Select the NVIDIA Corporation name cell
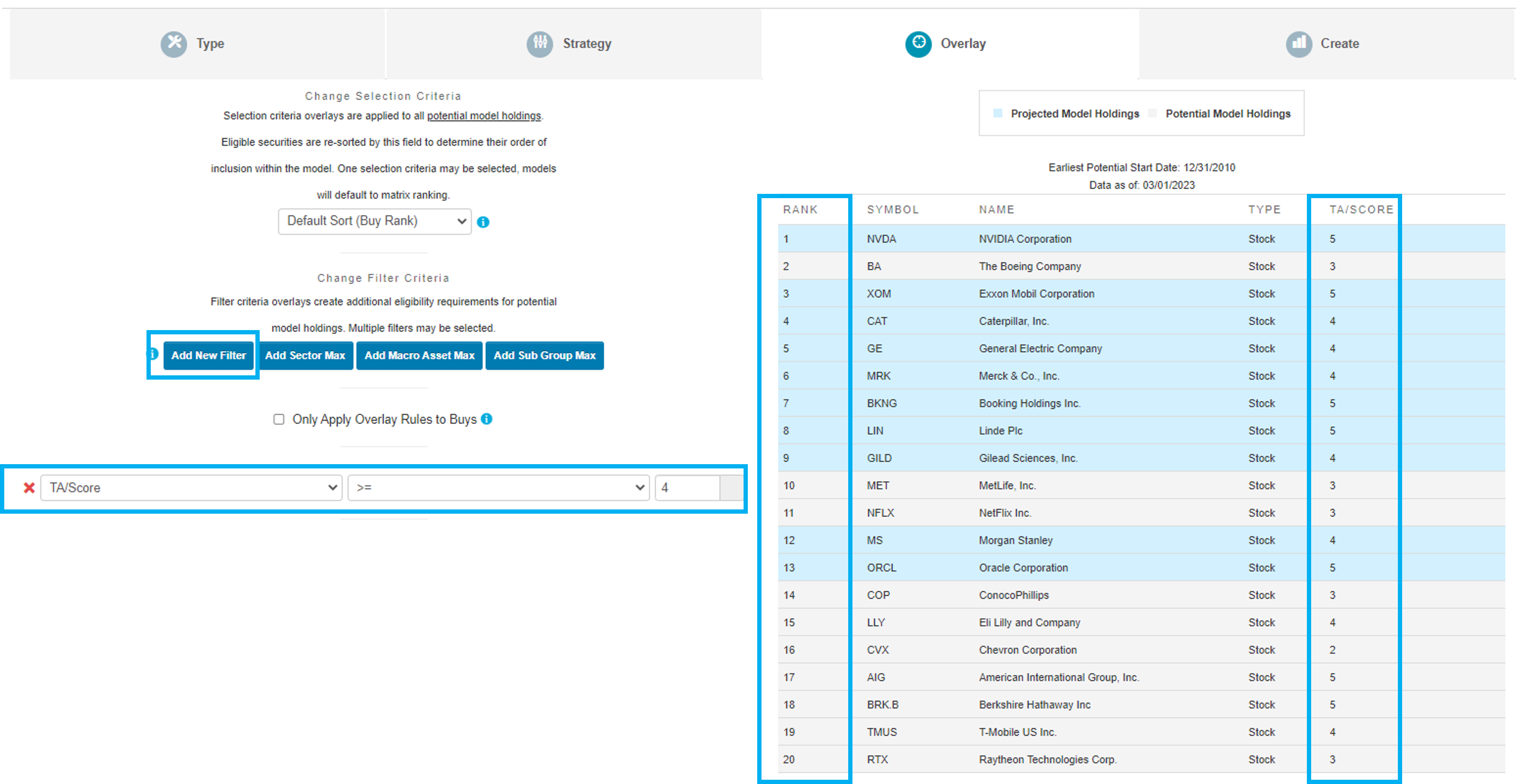Viewport: 1520px width, 784px height. [1025, 239]
